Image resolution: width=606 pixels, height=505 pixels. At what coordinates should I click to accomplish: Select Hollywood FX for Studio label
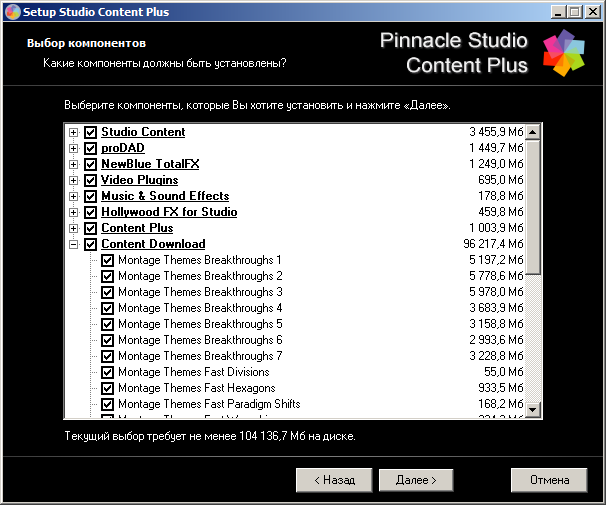click(x=169, y=212)
